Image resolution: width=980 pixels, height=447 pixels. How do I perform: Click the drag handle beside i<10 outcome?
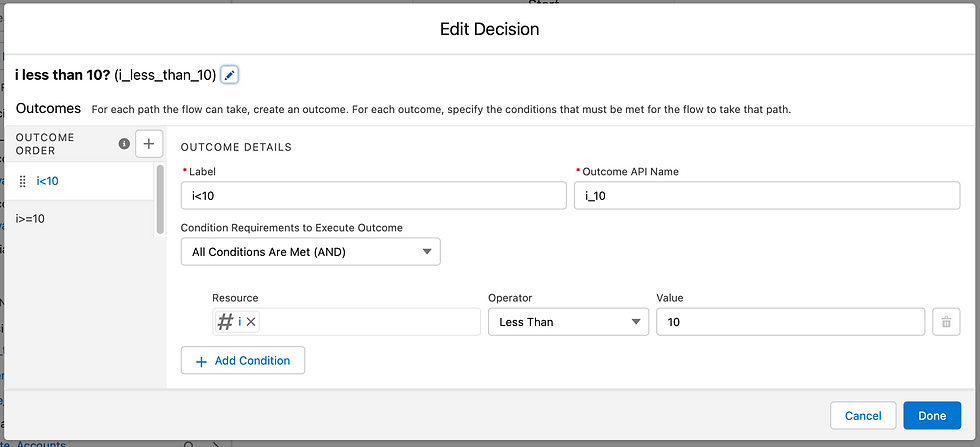click(x=22, y=181)
